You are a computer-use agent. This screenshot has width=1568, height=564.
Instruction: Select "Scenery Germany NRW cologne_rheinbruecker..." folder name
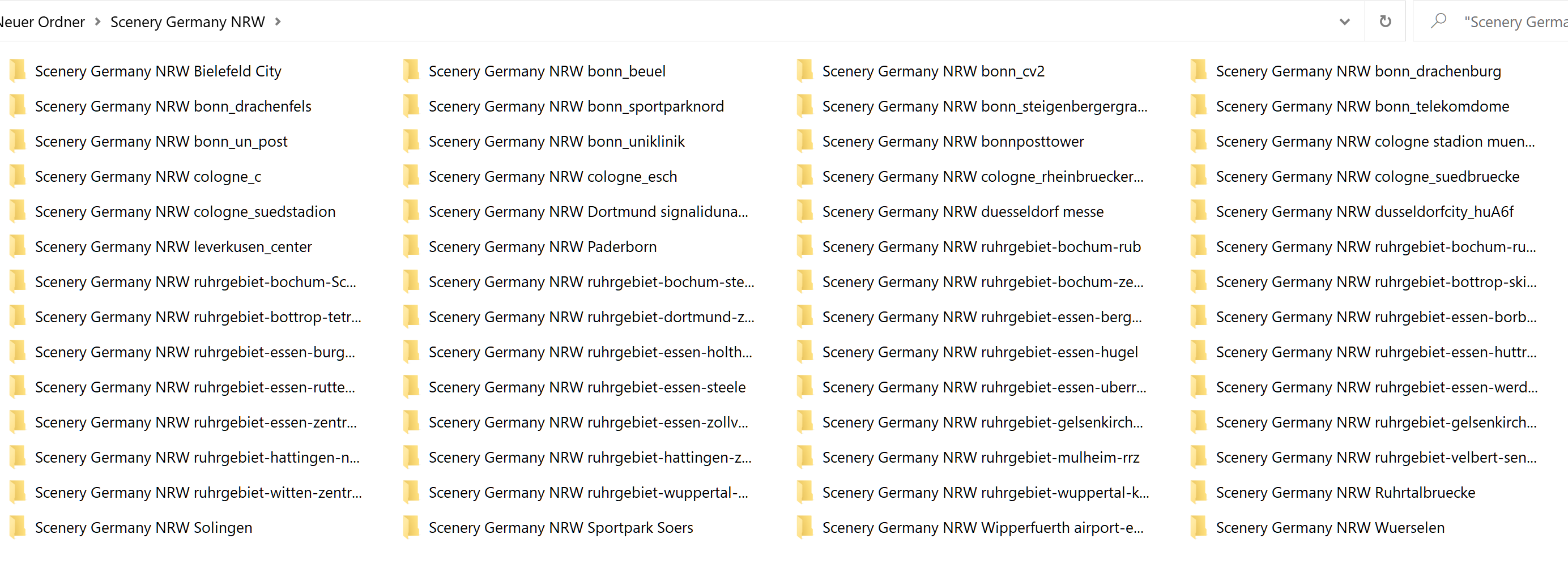coord(982,177)
